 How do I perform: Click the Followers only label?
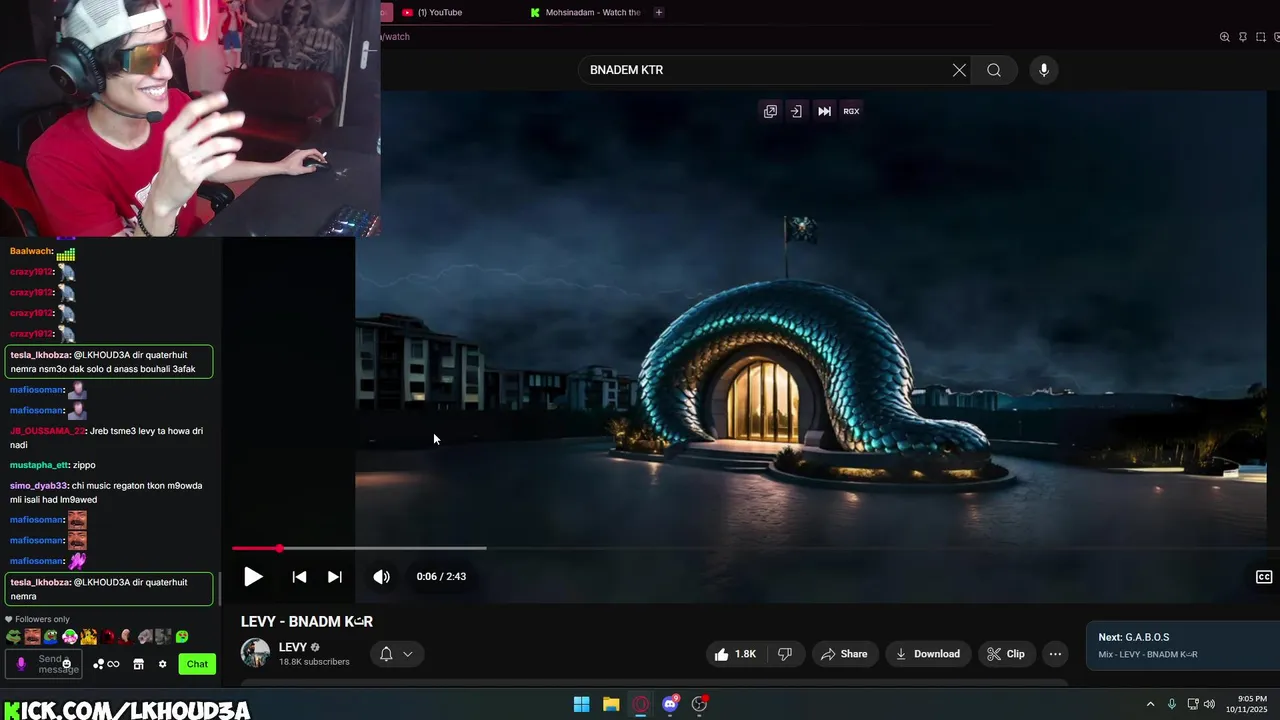tap(42, 619)
